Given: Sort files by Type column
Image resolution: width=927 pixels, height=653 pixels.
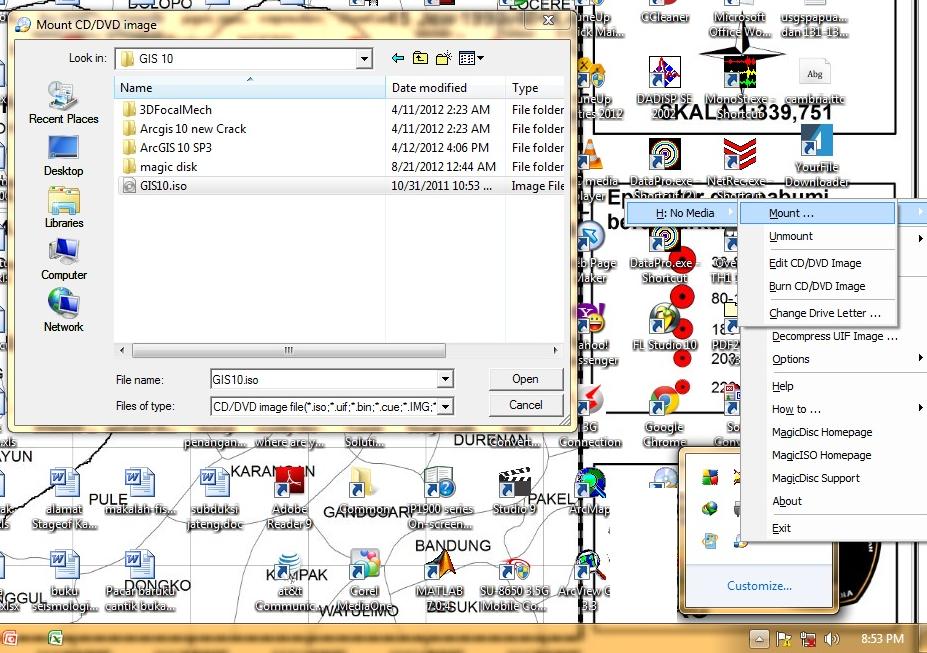Looking at the screenshot, I should (x=535, y=88).
